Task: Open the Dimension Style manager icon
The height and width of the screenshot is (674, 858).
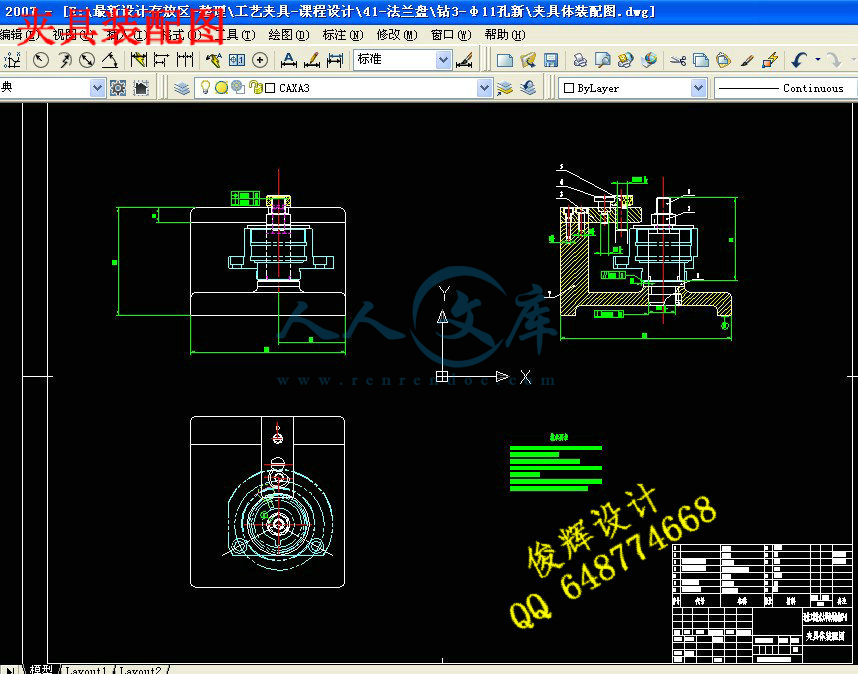Action: 465,60
